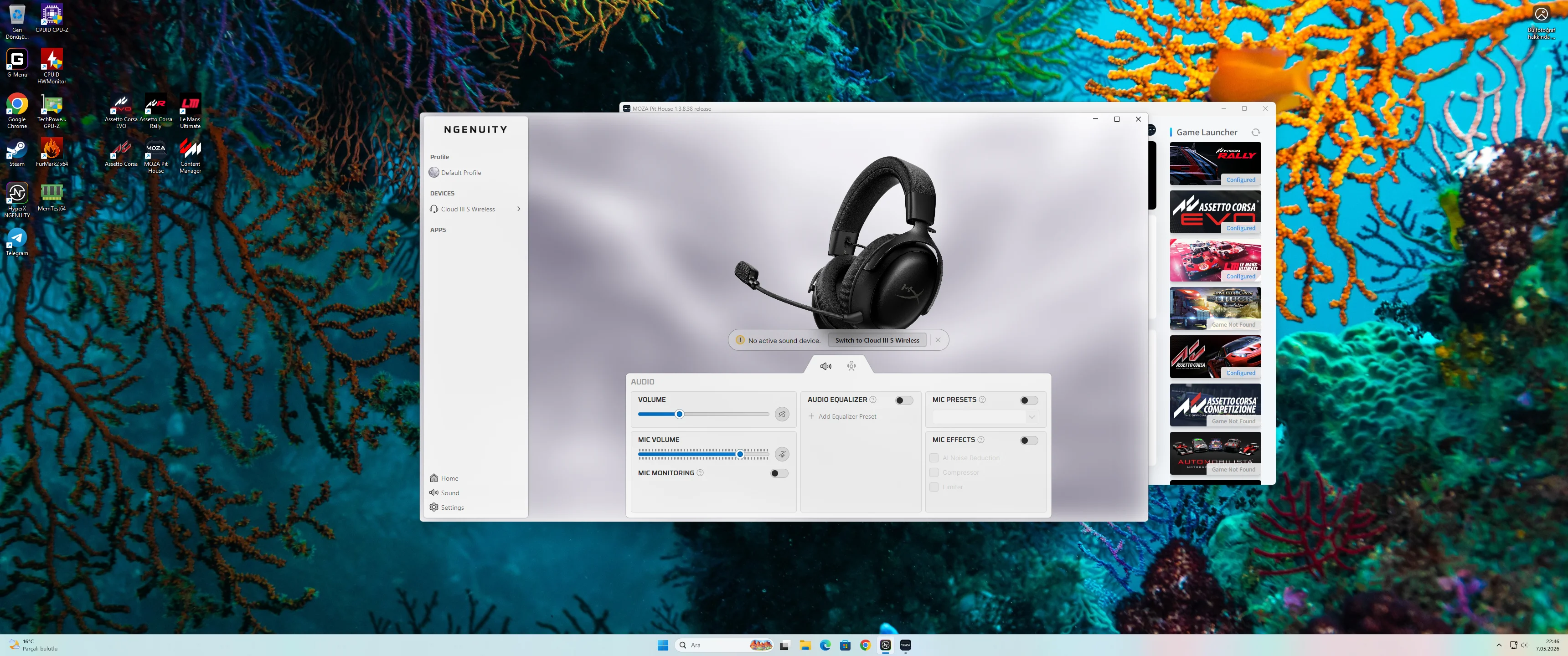
Task: Enable the Mic Presets switch
Action: pyautogui.click(x=1029, y=400)
